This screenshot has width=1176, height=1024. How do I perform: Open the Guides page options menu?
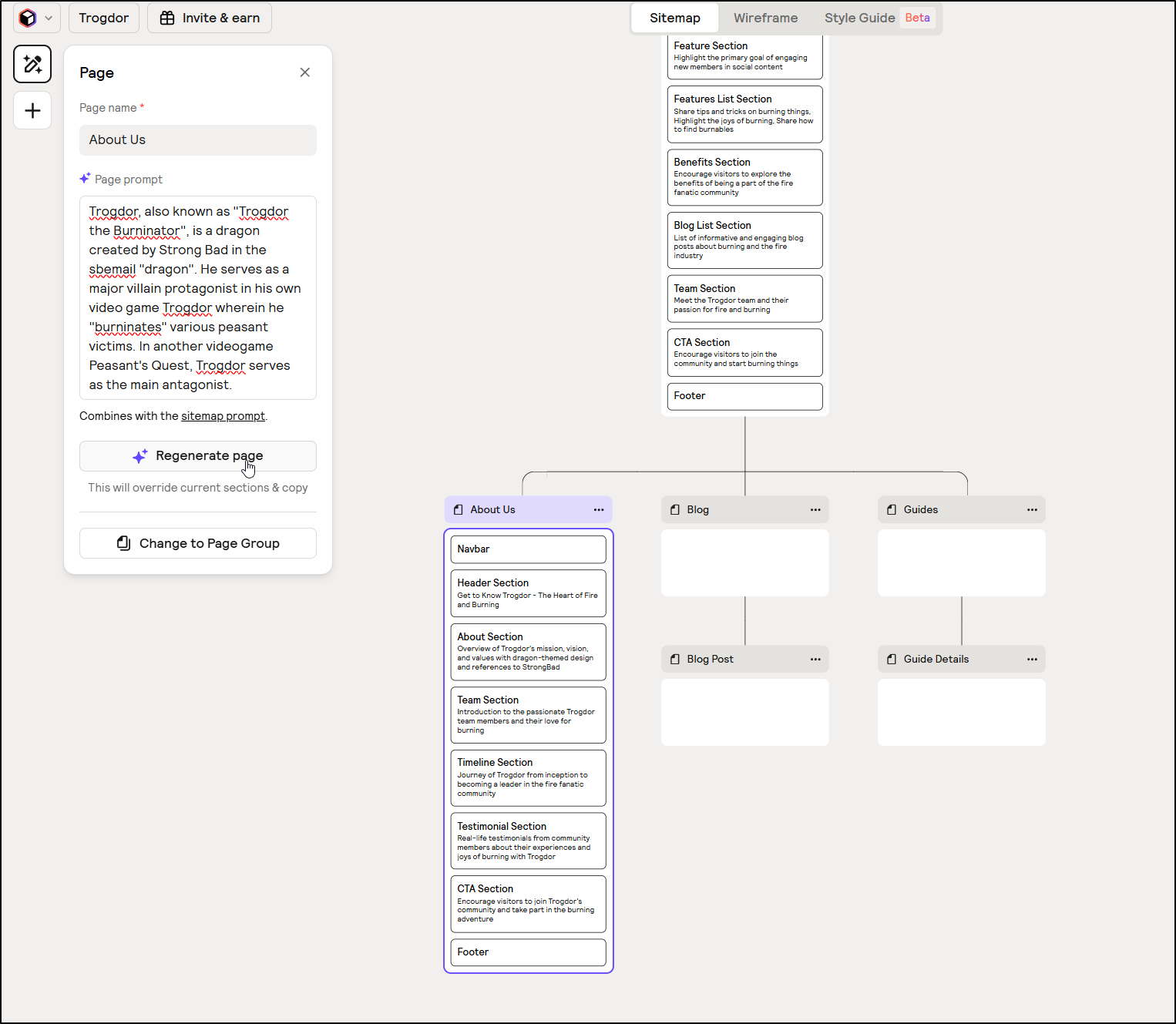pos(1032,510)
